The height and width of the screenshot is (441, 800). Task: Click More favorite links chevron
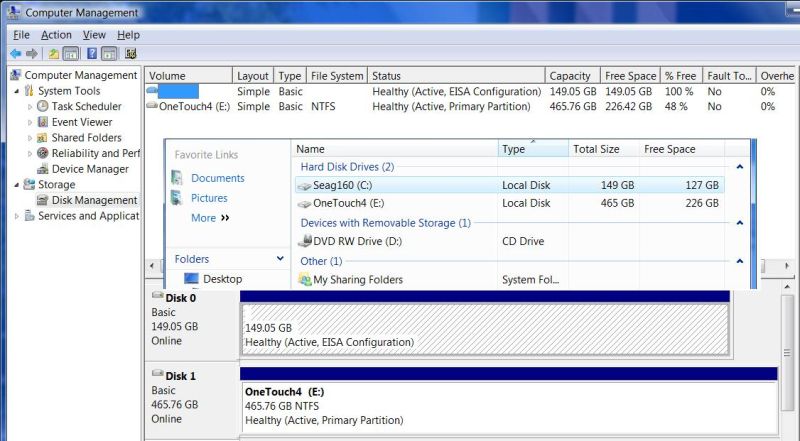coord(225,218)
